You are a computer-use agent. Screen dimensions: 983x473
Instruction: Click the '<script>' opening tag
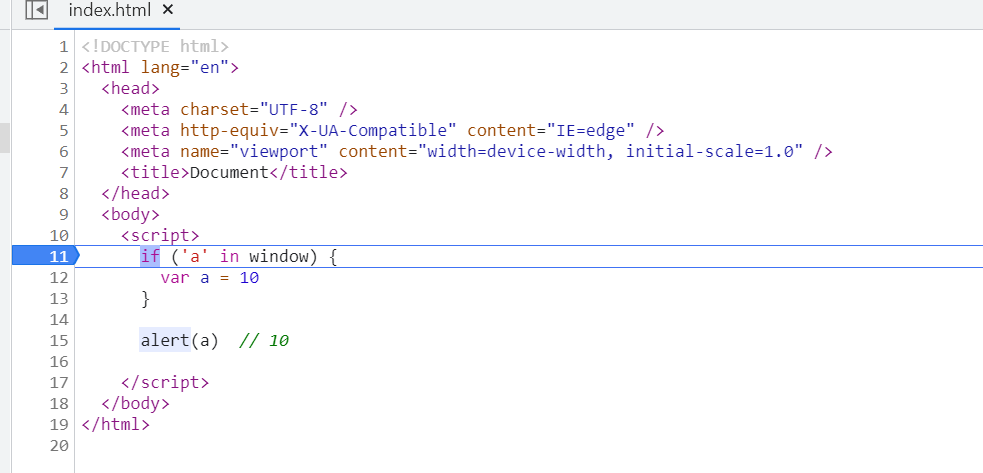point(160,236)
